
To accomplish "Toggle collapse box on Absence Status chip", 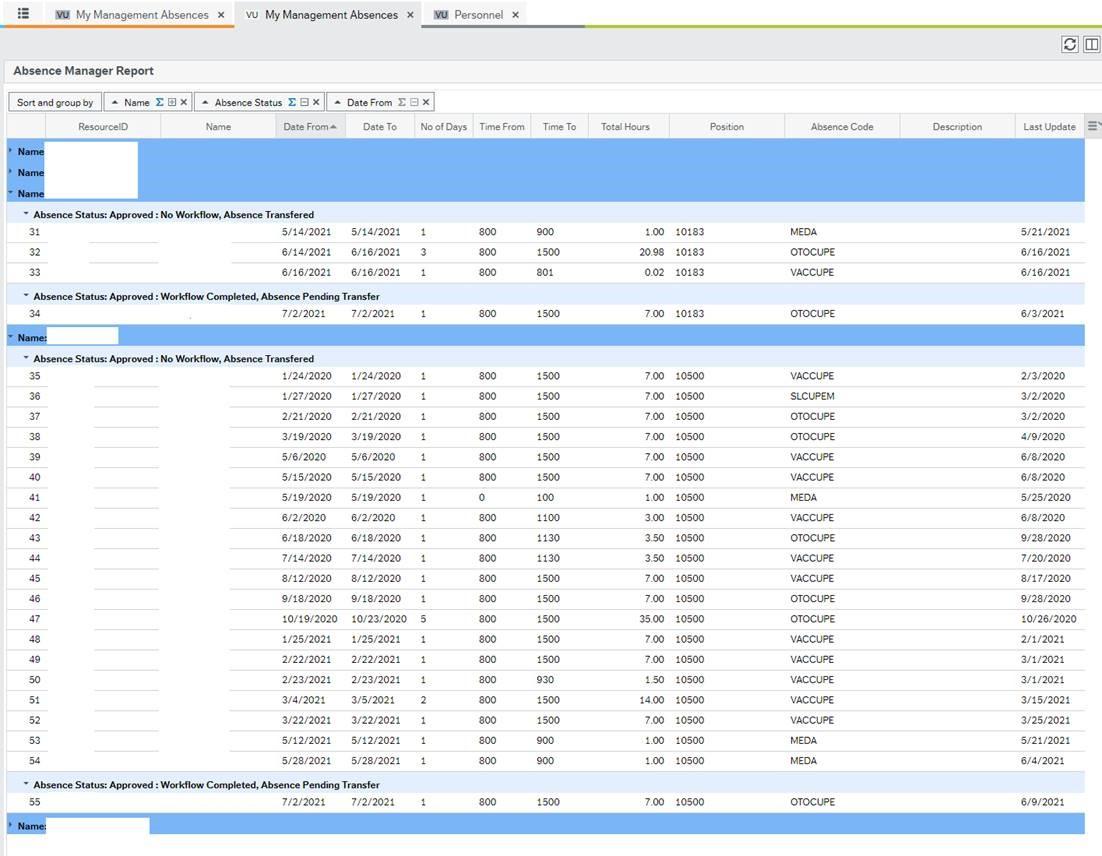I will point(304,102).
